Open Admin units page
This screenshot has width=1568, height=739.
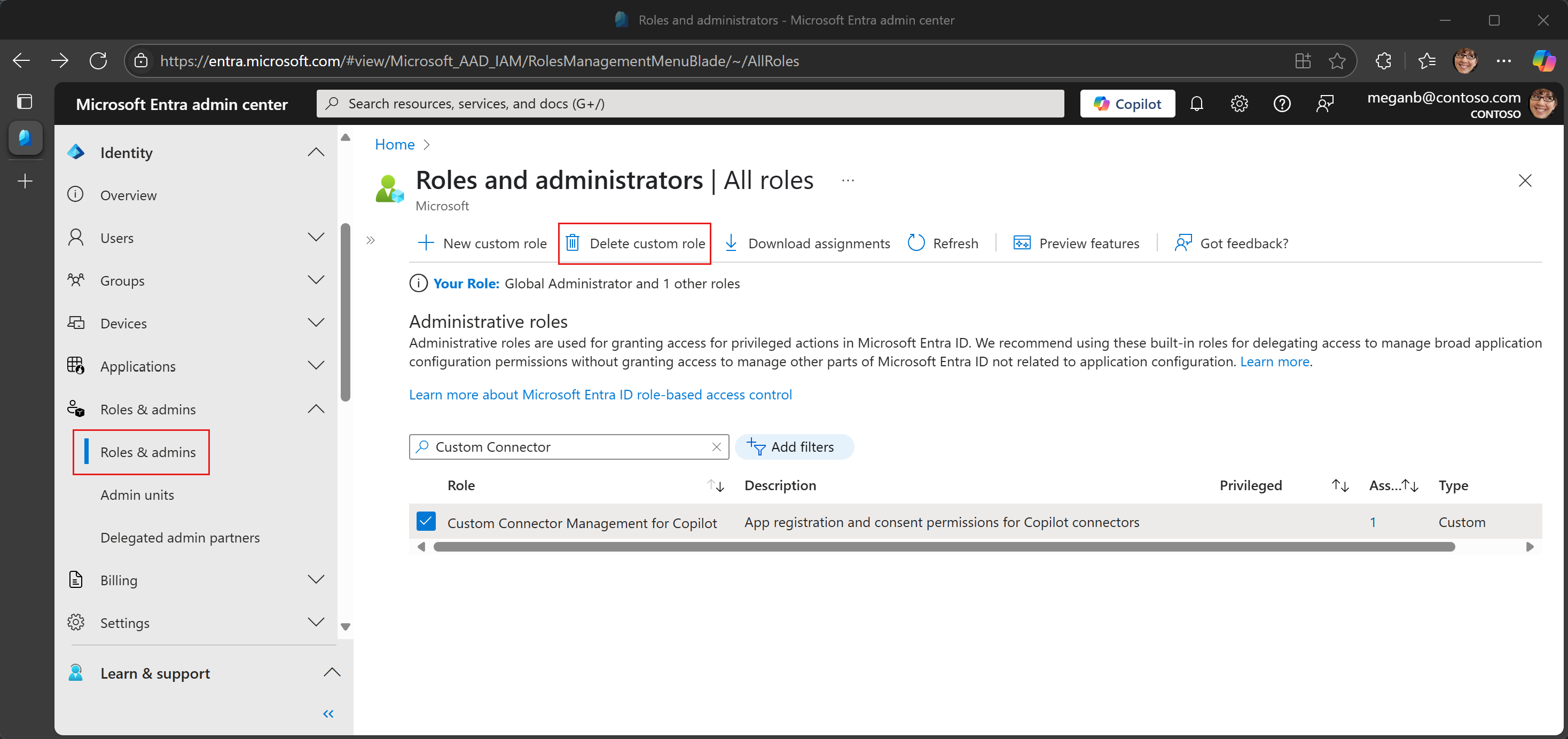137,495
